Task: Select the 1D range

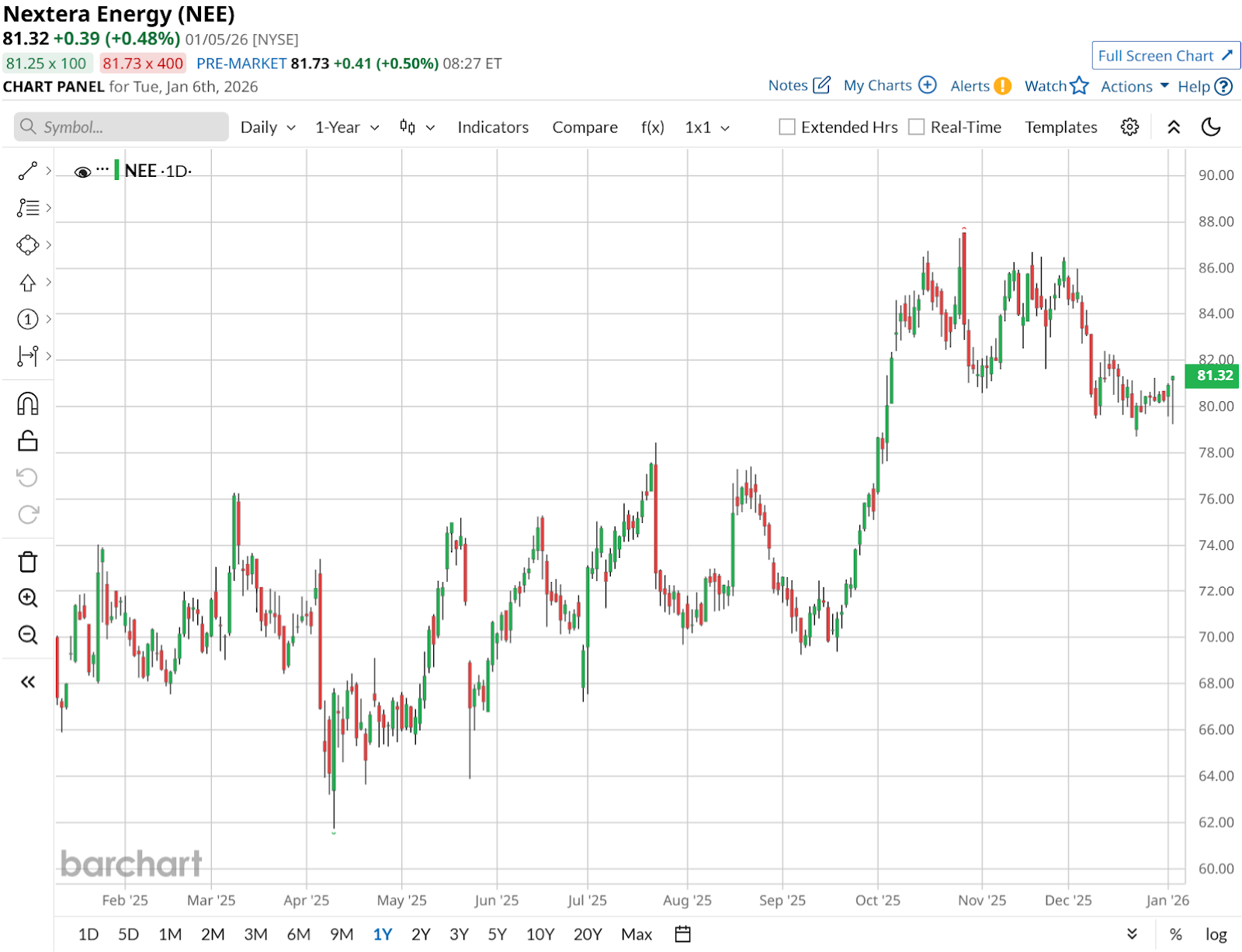Action: click(x=88, y=934)
